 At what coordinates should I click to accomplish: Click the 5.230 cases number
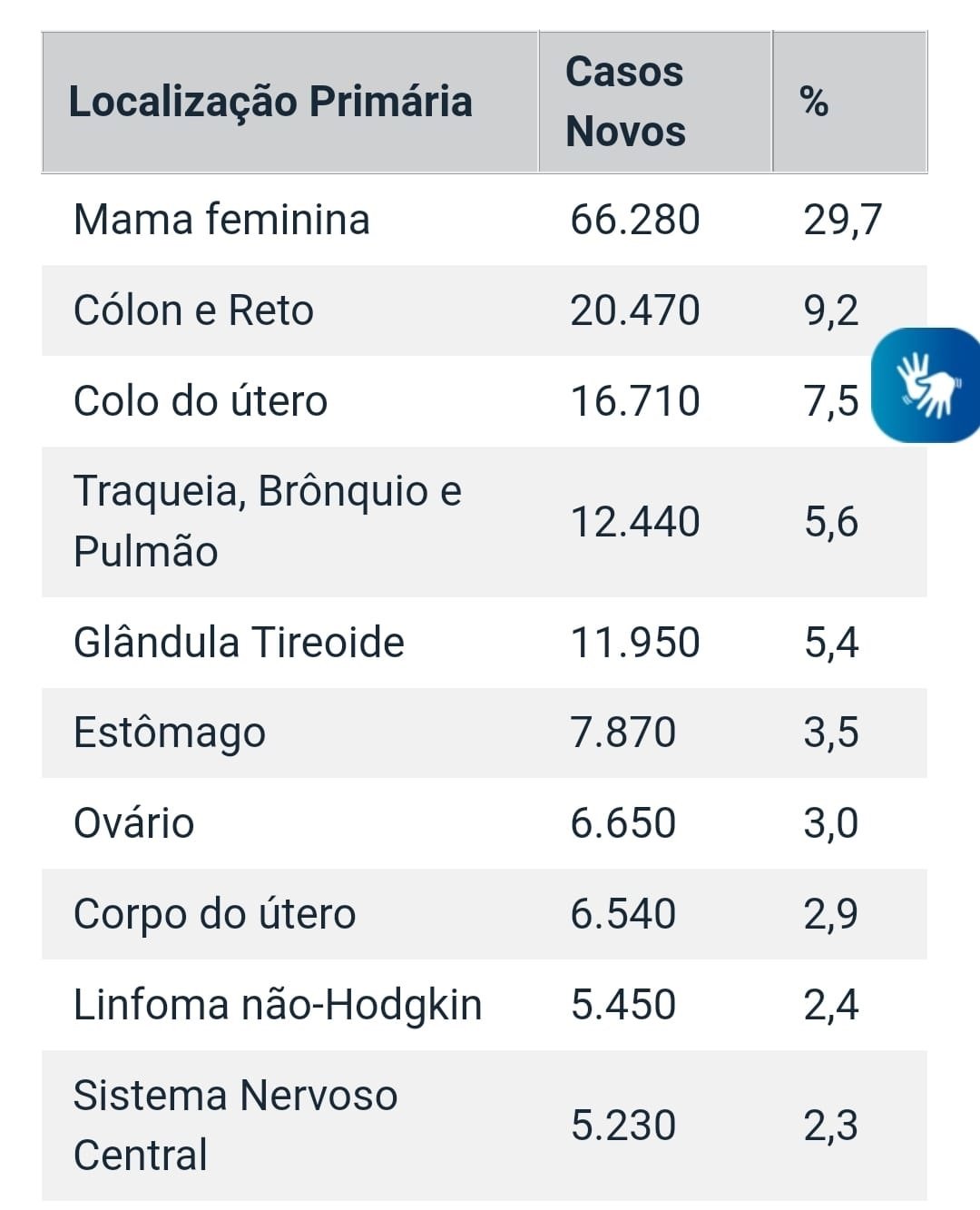(622, 1126)
